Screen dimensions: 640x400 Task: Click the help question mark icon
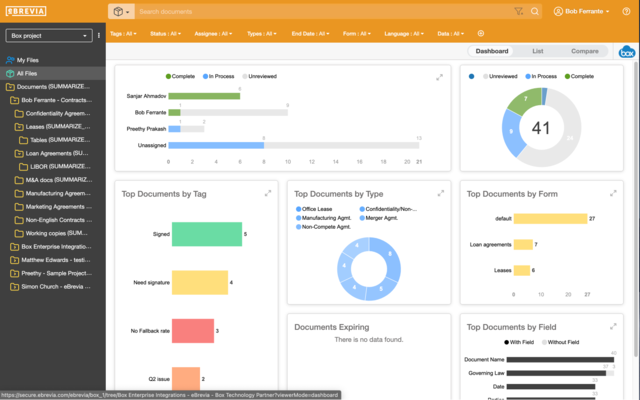pos(626,11)
